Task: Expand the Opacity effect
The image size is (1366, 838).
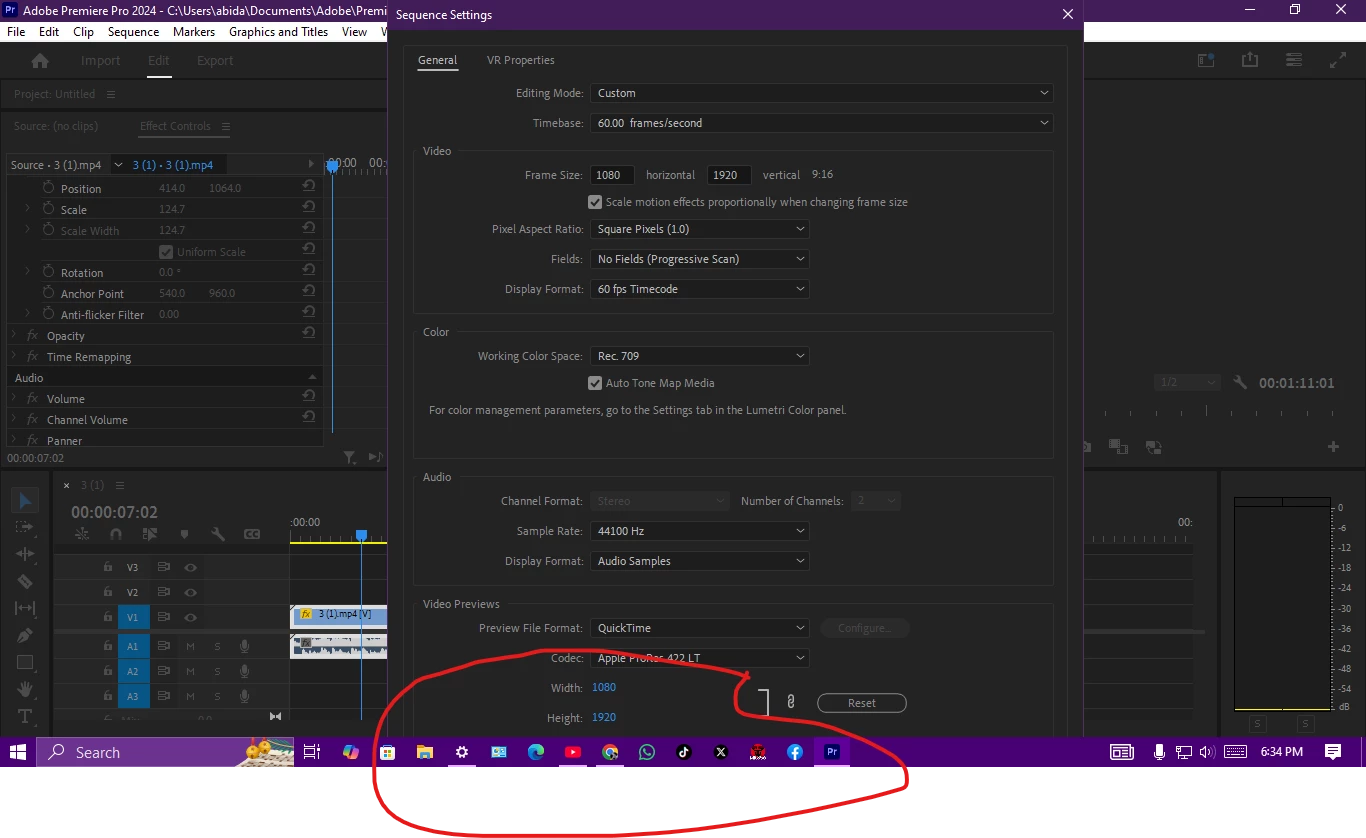Action: pos(14,335)
